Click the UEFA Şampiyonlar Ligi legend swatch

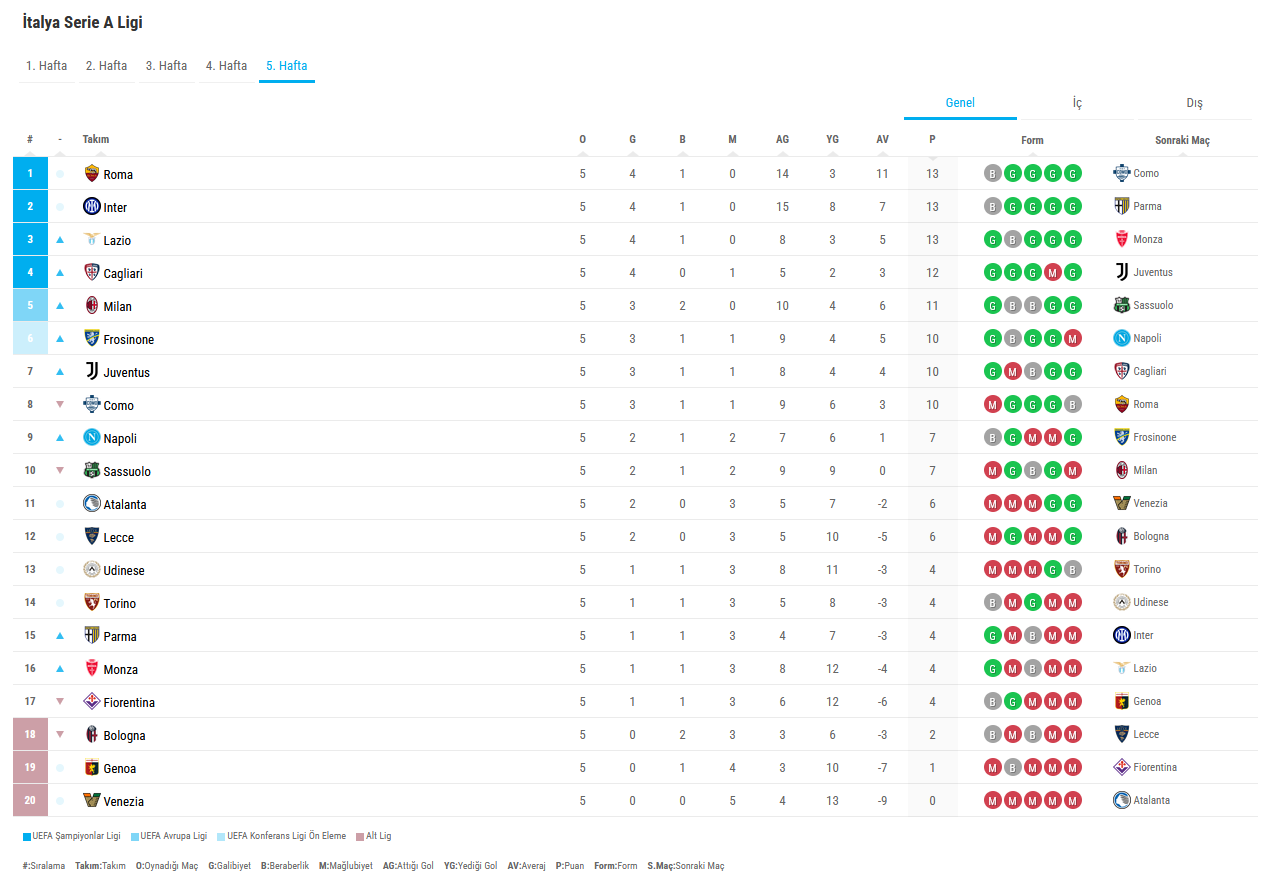pyautogui.click(x=27, y=836)
